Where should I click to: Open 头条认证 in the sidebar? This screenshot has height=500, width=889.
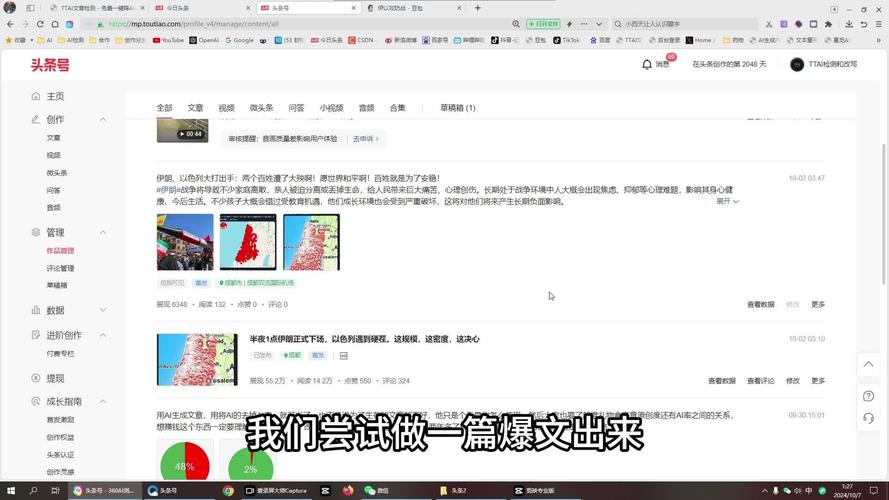[60, 455]
